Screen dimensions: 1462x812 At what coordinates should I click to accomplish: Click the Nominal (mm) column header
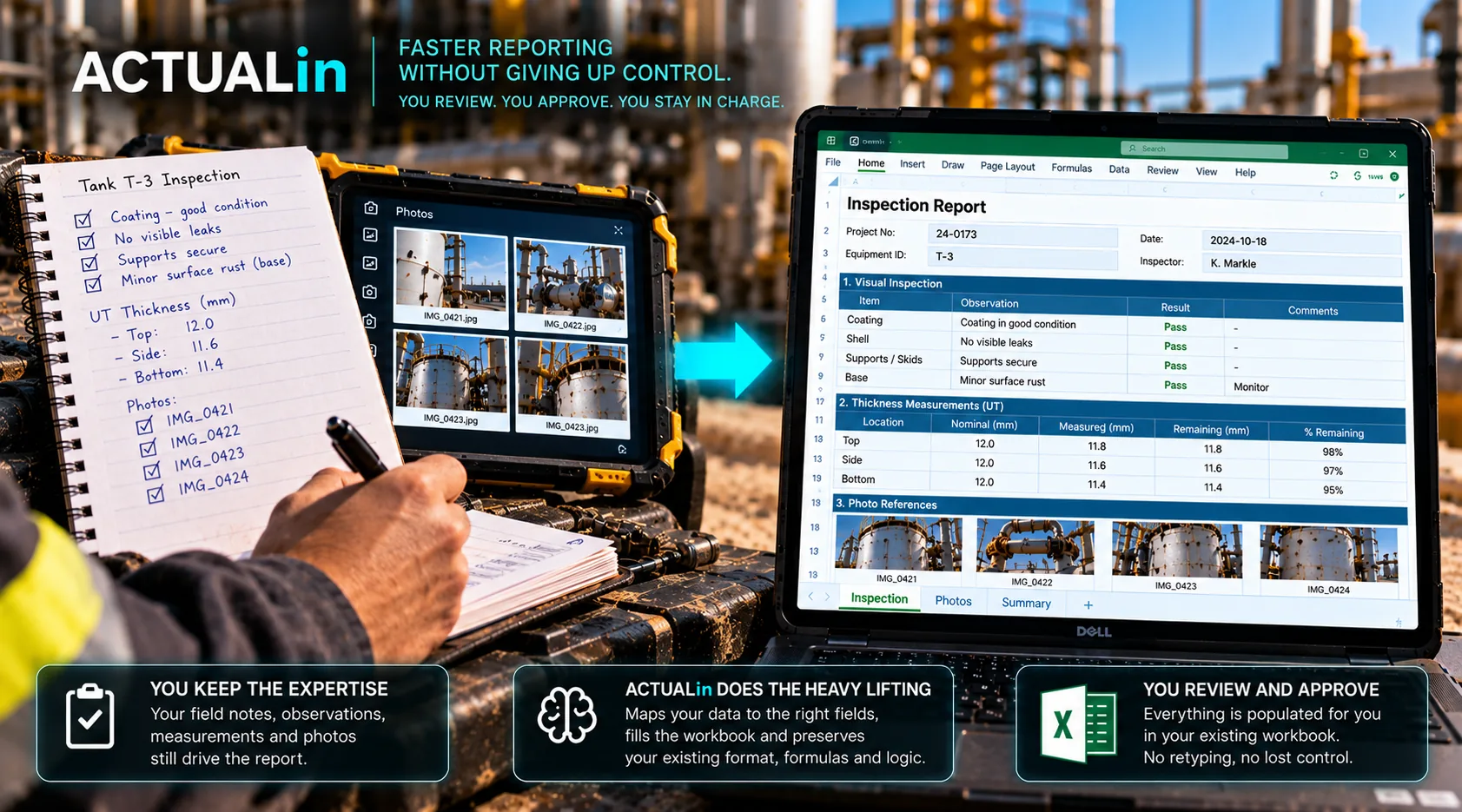click(983, 425)
